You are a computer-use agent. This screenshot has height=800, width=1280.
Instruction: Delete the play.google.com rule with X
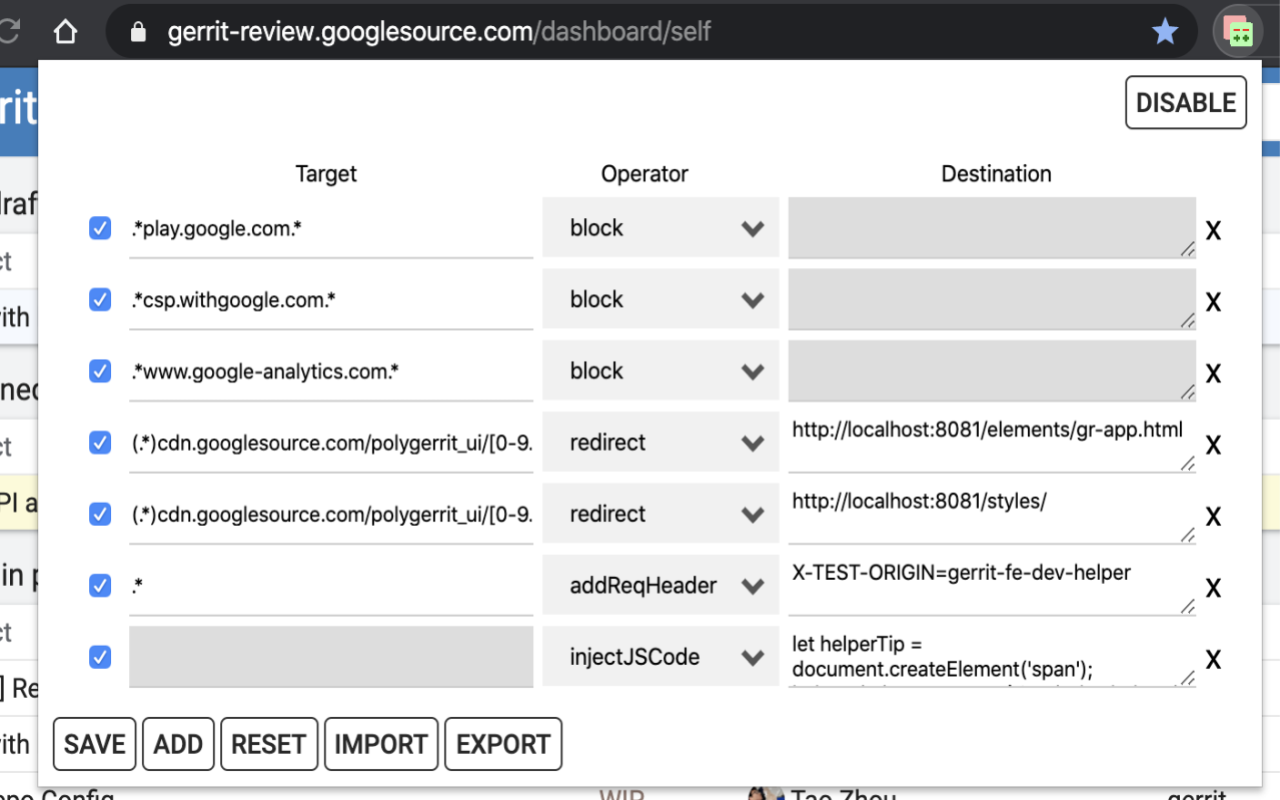[1213, 230]
